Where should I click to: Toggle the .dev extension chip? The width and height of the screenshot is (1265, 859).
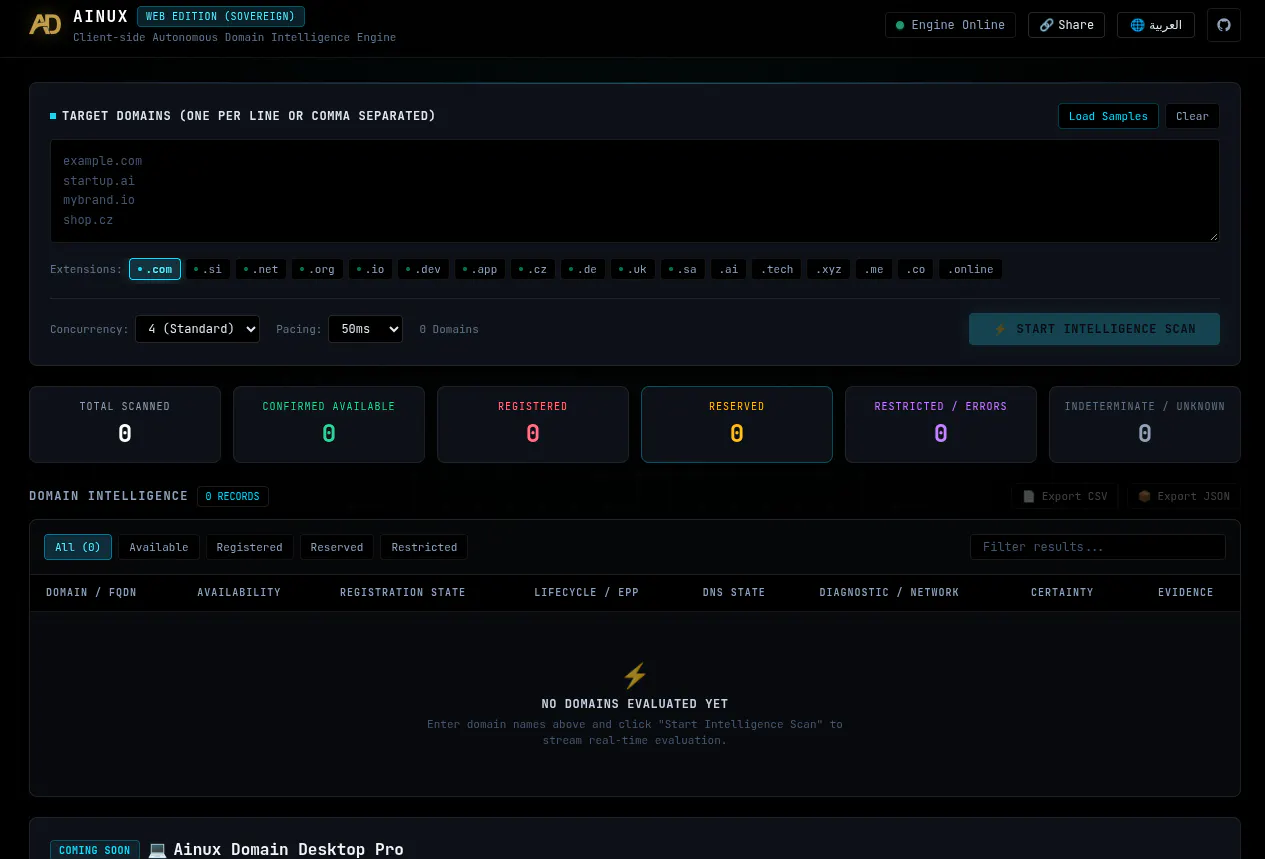pos(424,269)
